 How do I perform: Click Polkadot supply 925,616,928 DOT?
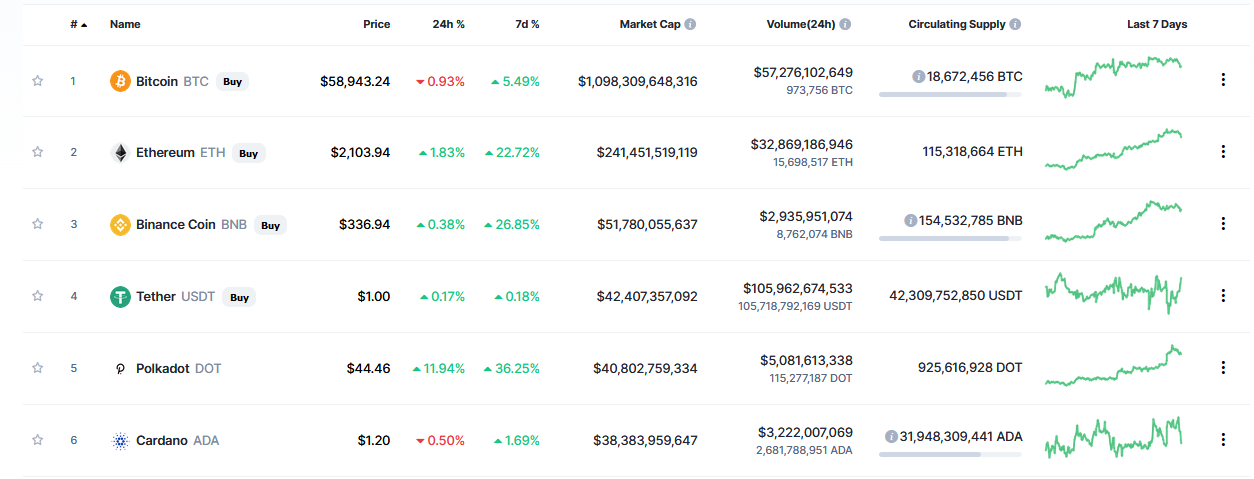coord(970,368)
